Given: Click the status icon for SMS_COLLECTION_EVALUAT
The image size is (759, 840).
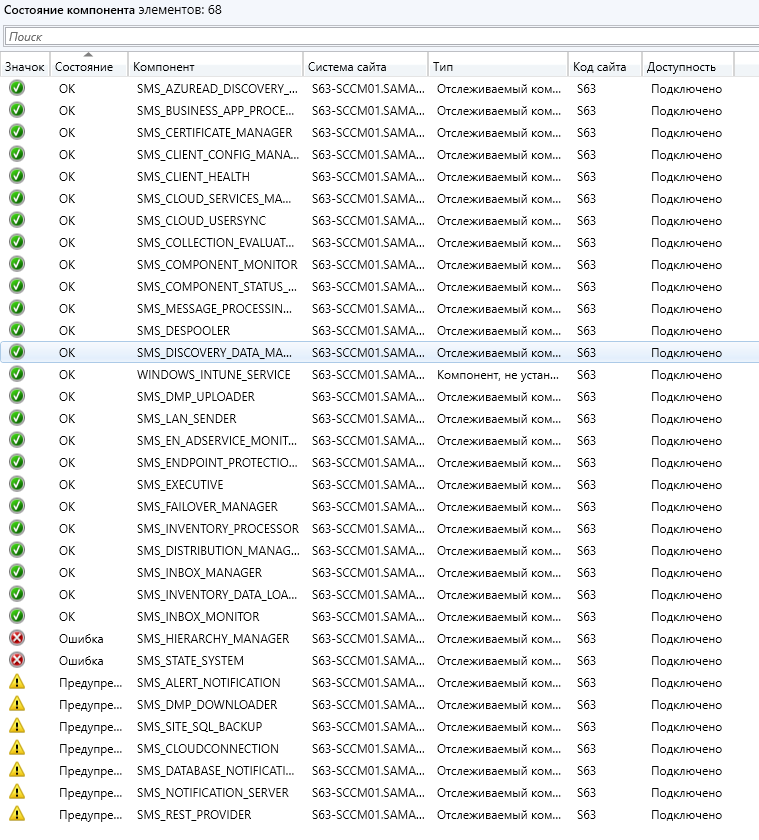Looking at the screenshot, I should point(17,242).
